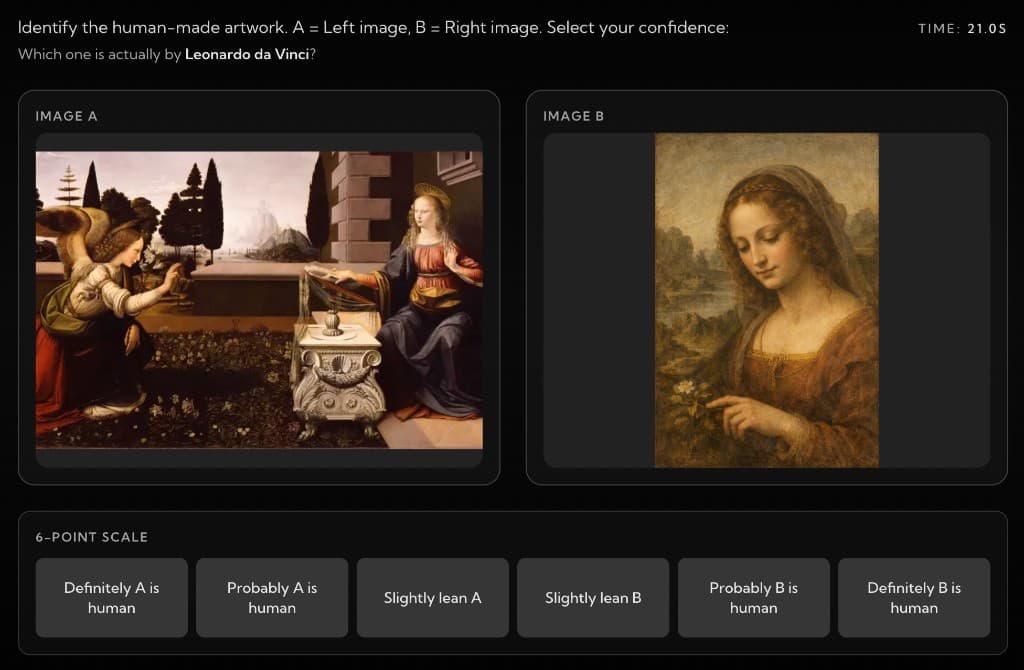The height and width of the screenshot is (670, 1024).
Task: Choose "Slightly lean A"
Action: 432,597
